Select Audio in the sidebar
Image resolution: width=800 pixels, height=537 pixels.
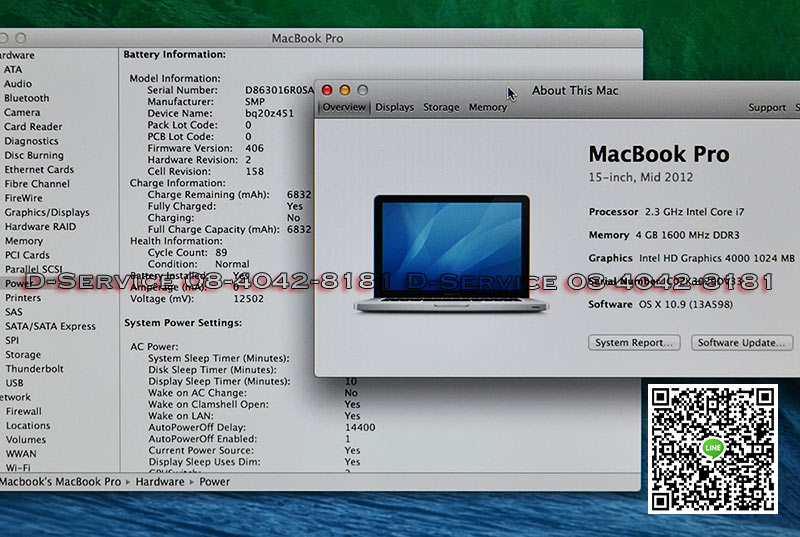(x=18, y=84)
